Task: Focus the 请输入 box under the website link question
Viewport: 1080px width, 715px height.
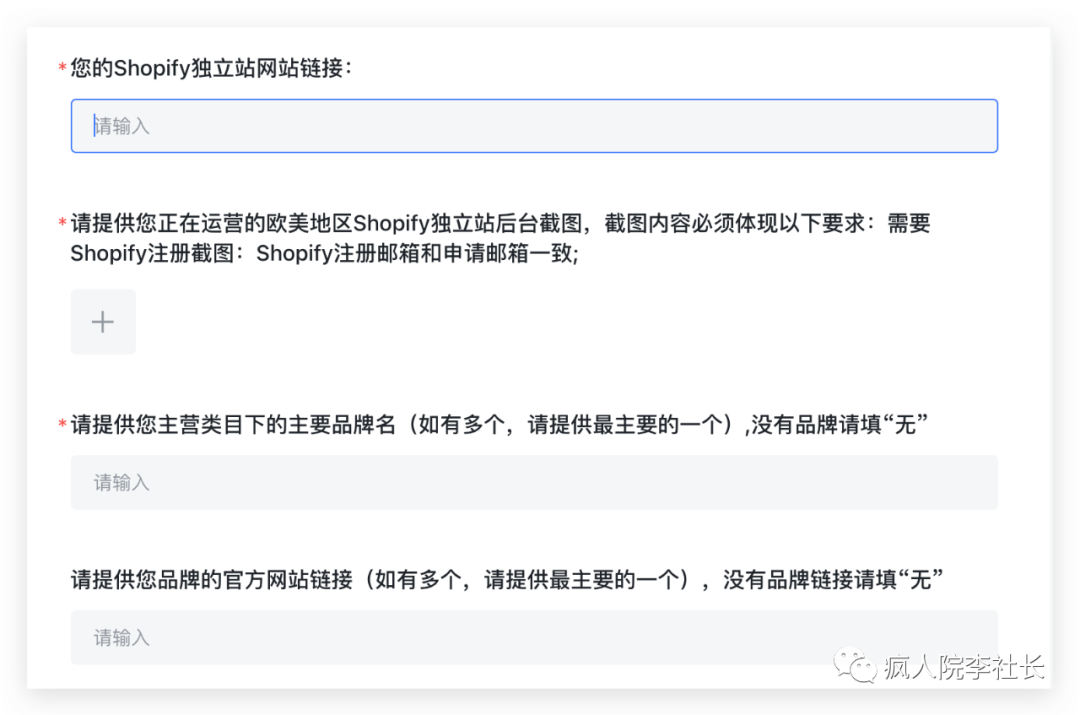Action: point(533,126)
